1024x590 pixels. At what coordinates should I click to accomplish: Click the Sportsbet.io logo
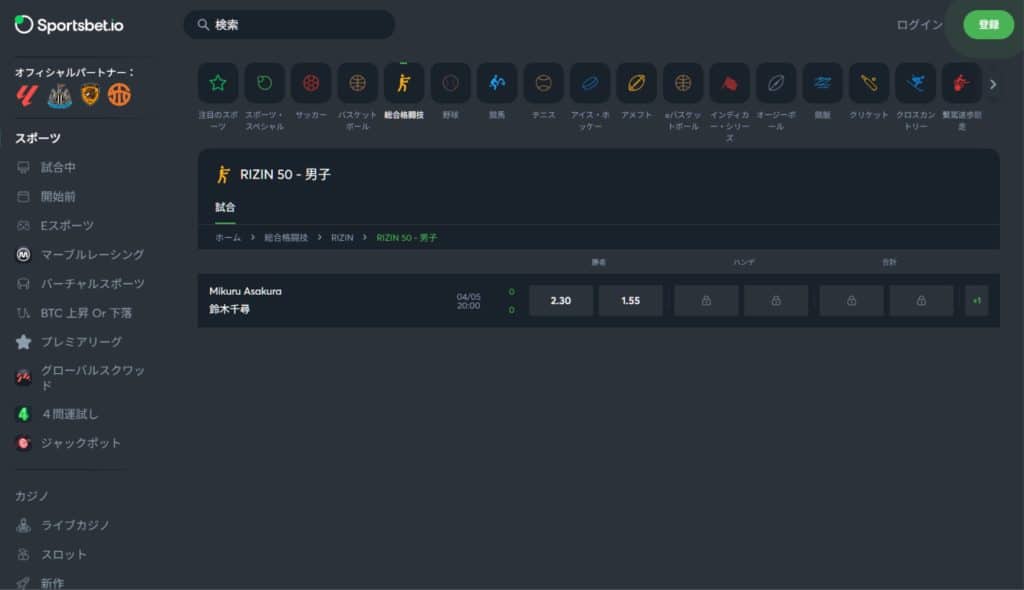pyautogui.click(x=69, y=25)
